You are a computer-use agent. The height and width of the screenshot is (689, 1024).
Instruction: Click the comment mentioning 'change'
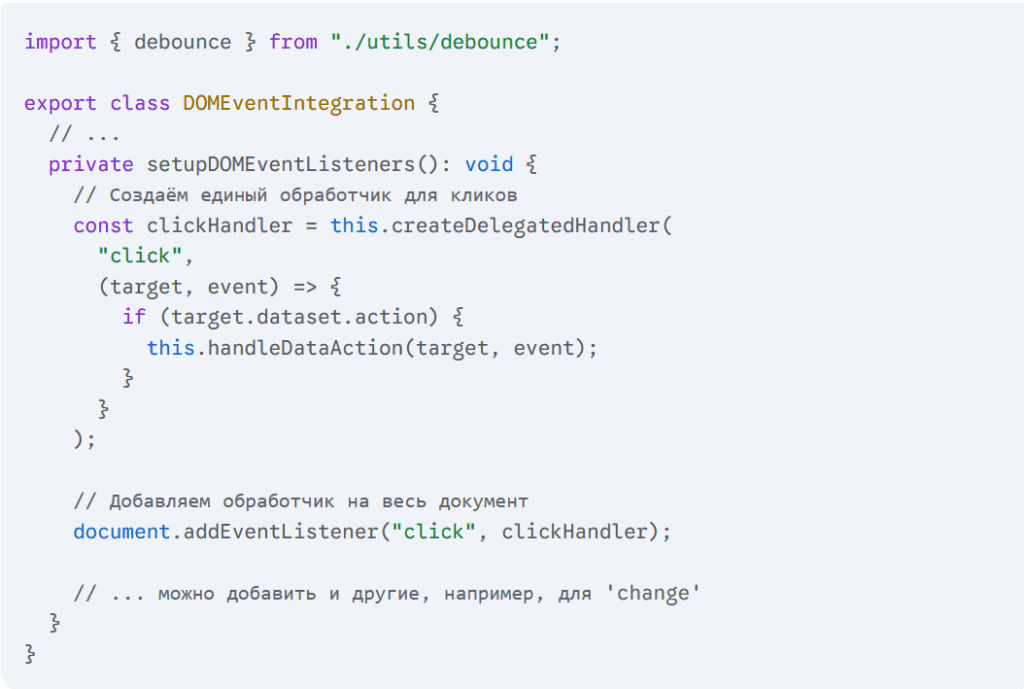coord(387,594)
